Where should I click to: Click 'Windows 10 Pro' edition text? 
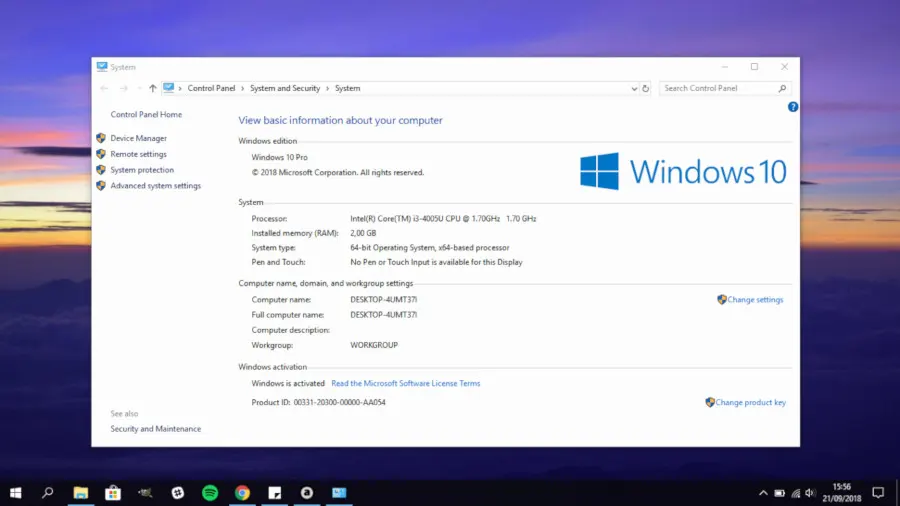tap(280, 157)
